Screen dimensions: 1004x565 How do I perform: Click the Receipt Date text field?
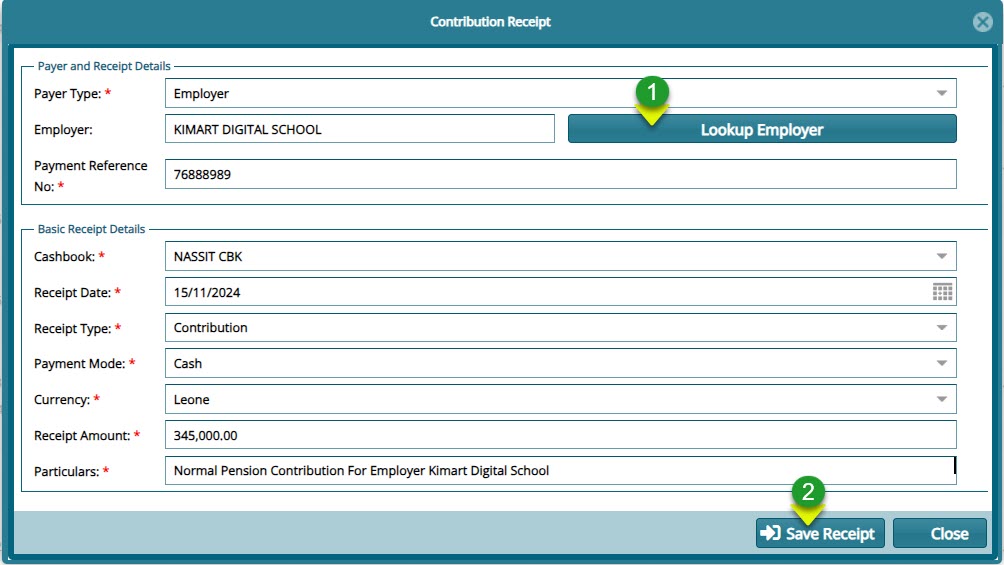pyautogui.click(x=545, y=292)
